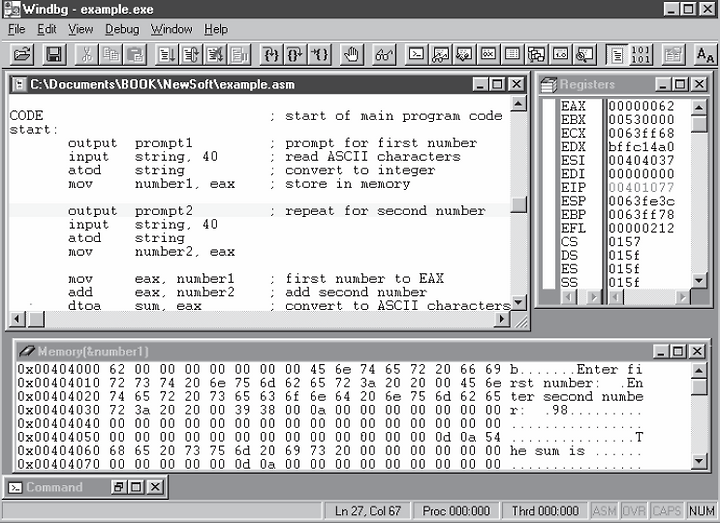Click memory row address 0x00404060
Viewport: 720px width, 523px height.
[59, 450]
